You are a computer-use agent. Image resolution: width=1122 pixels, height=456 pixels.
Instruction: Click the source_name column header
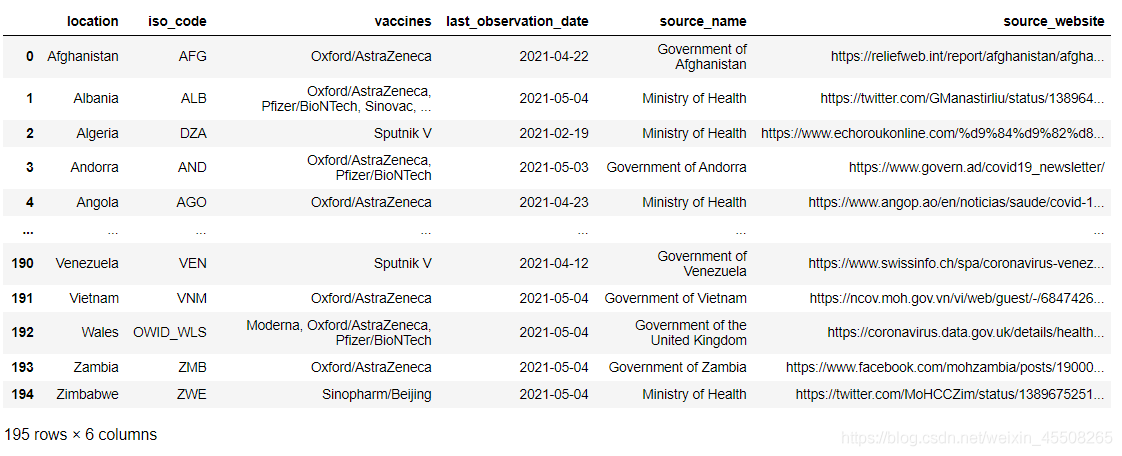click(x=703, y=21)
